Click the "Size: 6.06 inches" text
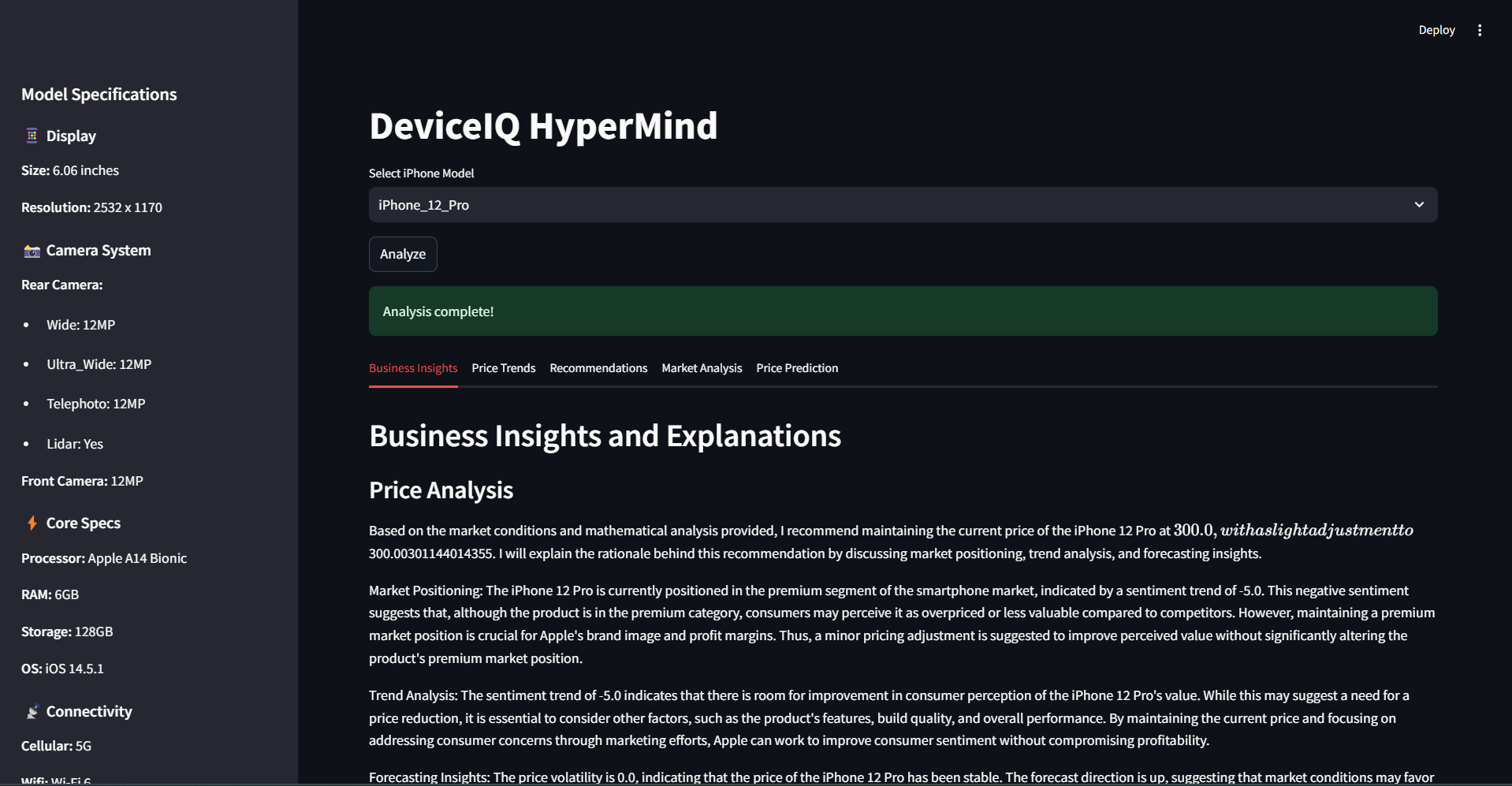1512x786 pixels. pyautogui.click(x=70, y=171)
